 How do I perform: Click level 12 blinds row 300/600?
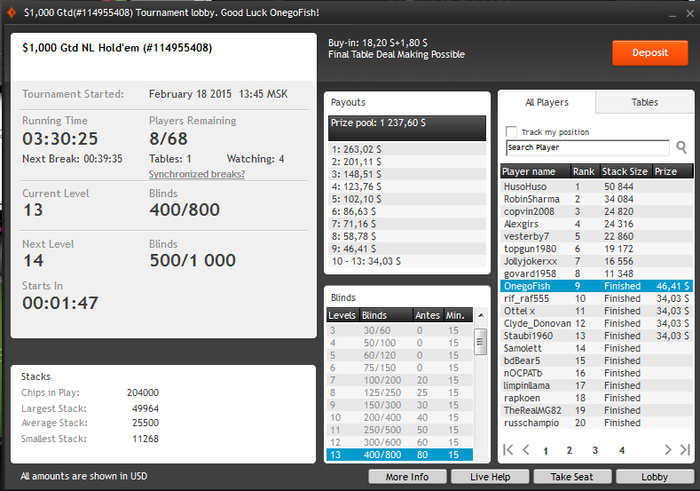tap(400, 442)
